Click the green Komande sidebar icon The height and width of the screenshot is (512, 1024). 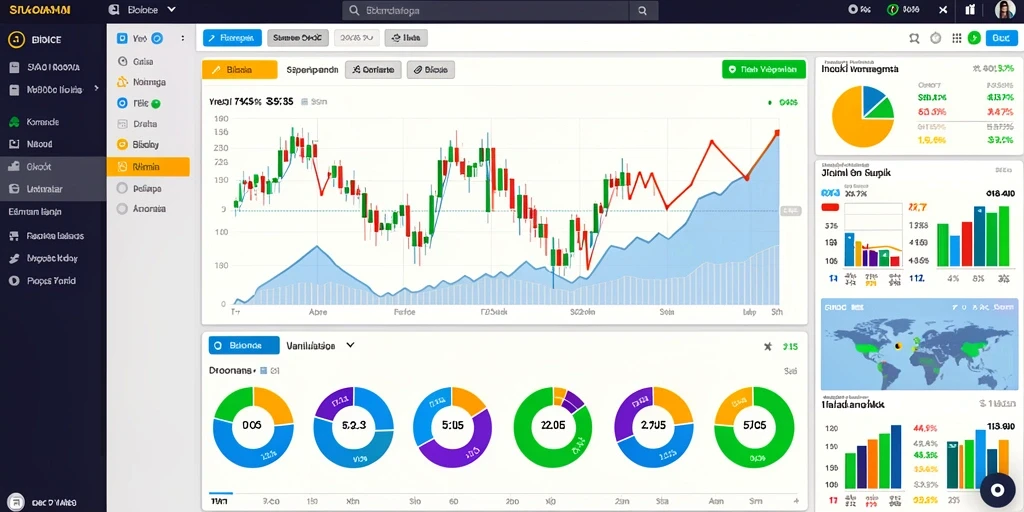14,122
